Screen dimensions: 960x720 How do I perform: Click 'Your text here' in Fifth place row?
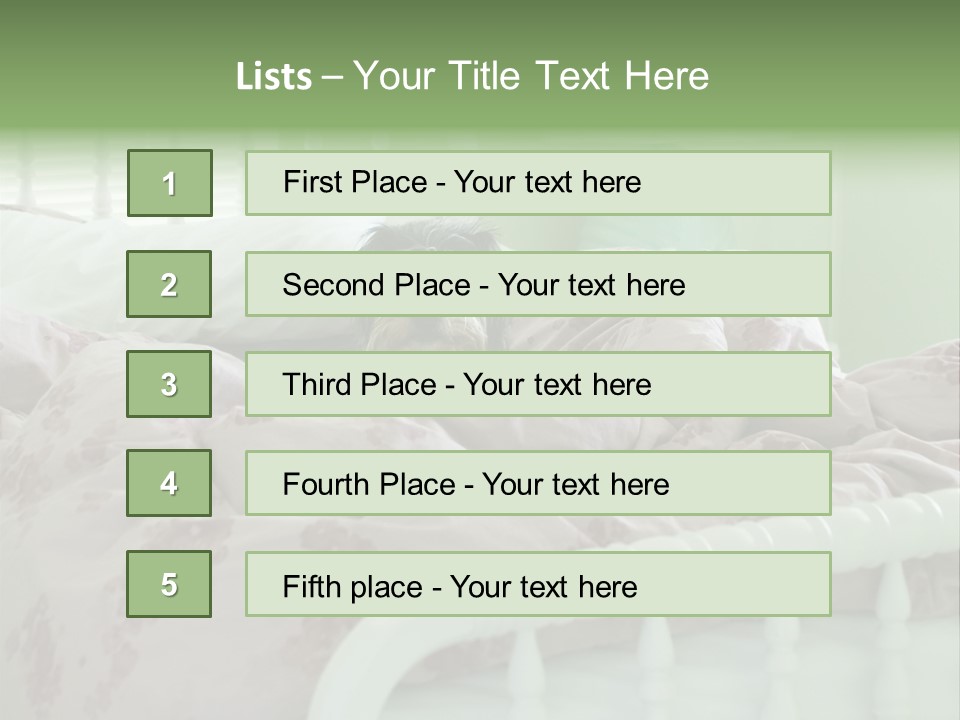click(544, 587)
